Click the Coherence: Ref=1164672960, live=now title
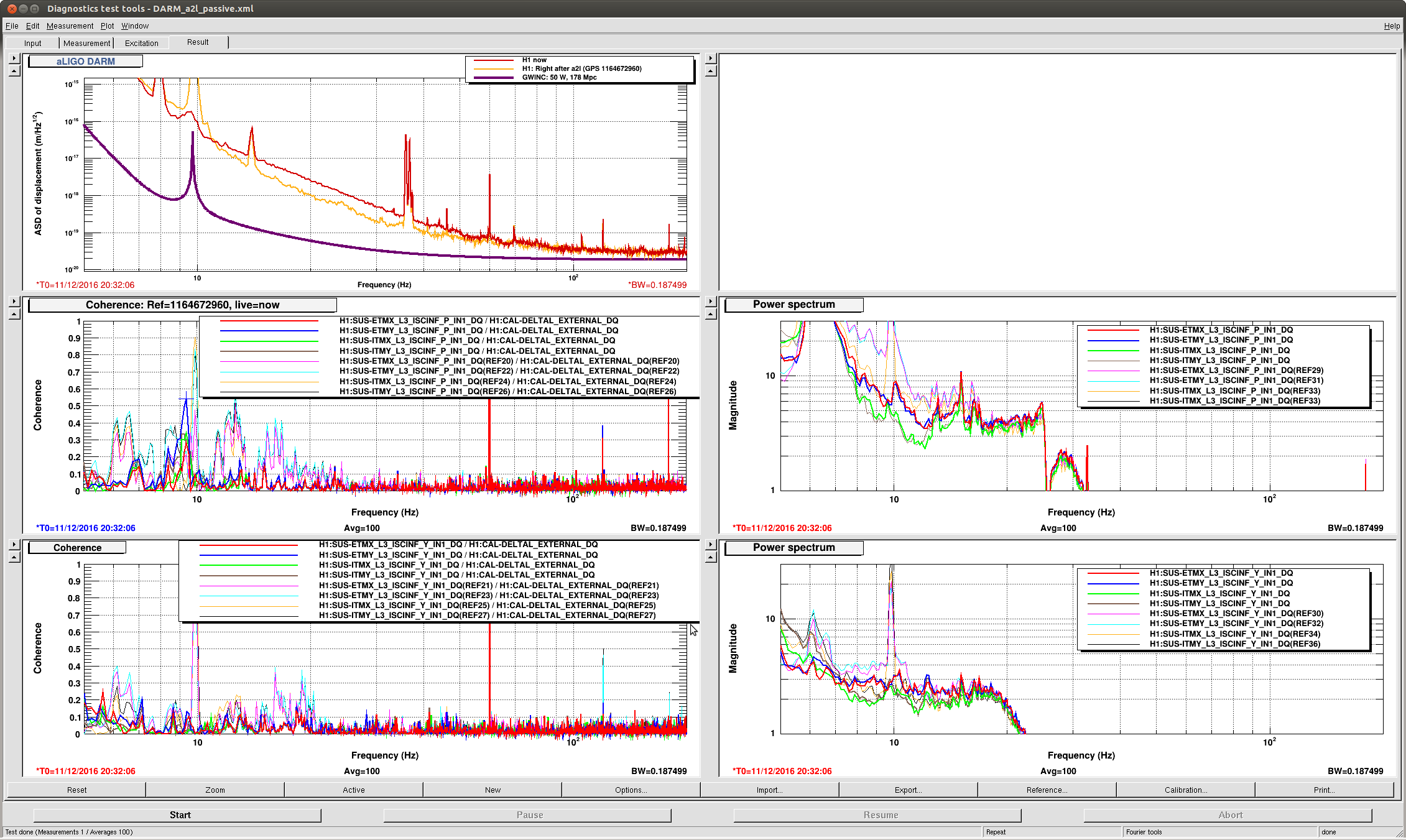Viewport: 1406px width, 840px height. (183, 305)
